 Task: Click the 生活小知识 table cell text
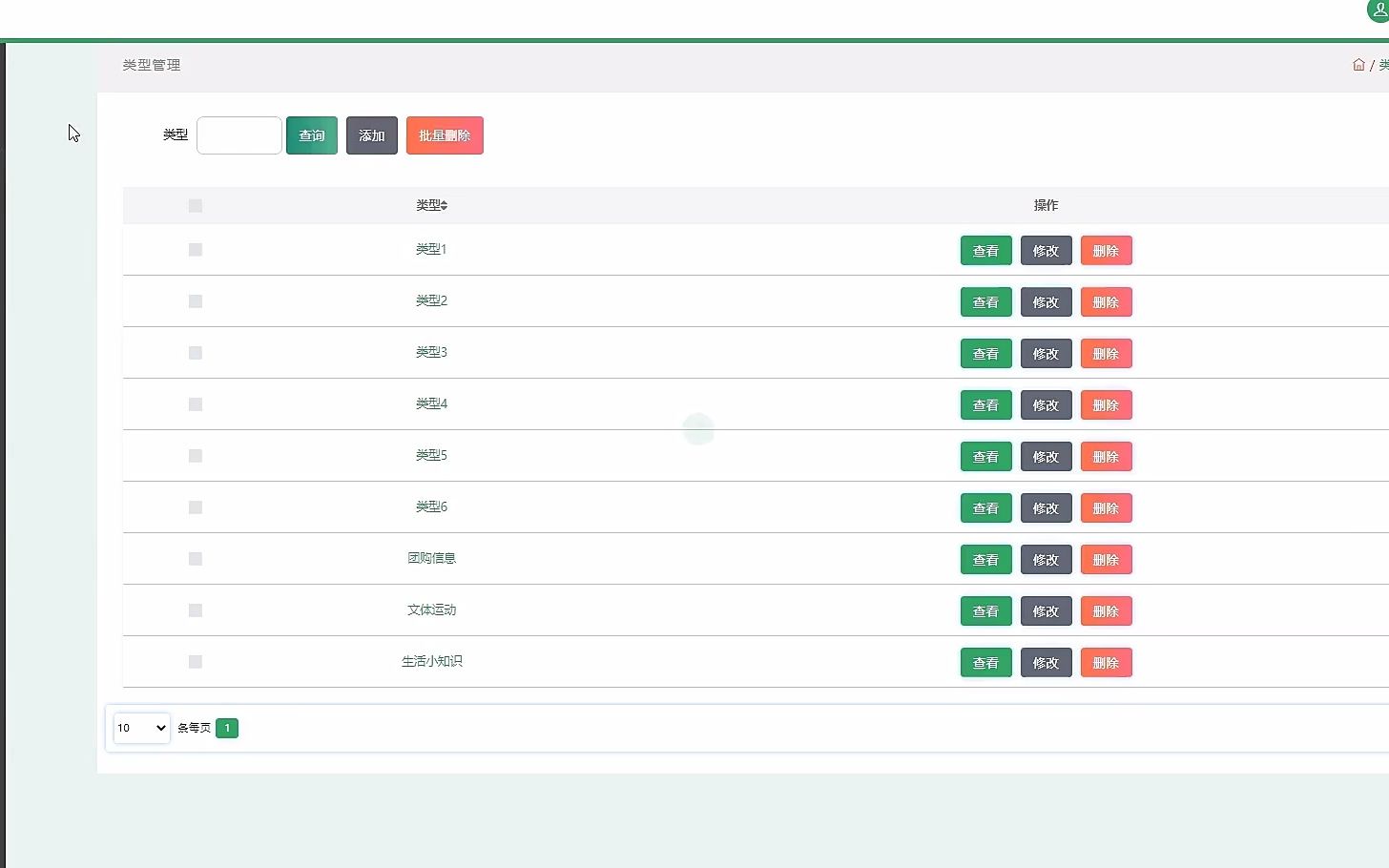click(x=431, y=661)
